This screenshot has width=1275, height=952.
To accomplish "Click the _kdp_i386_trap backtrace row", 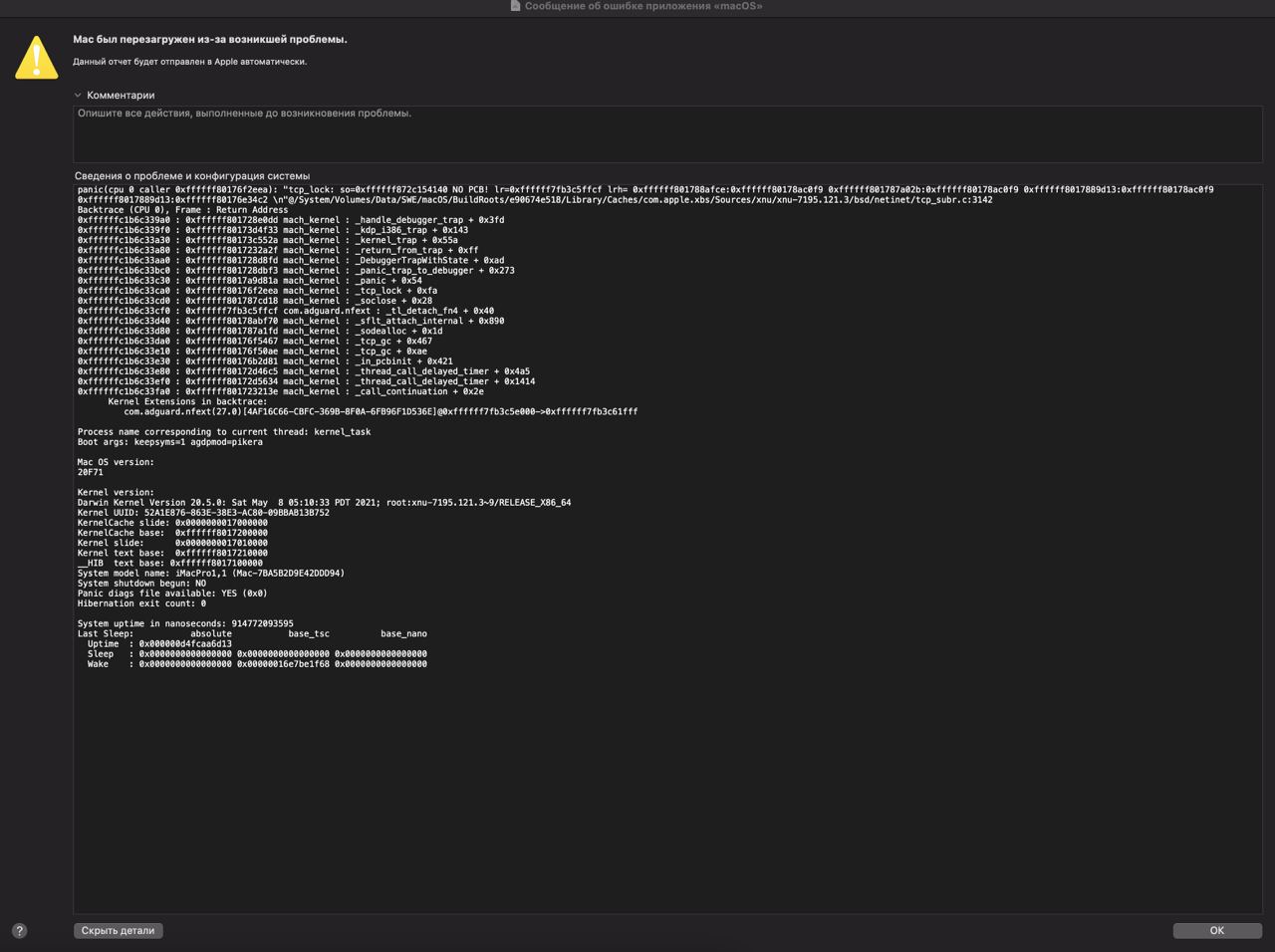I will (x=273, y=230).
